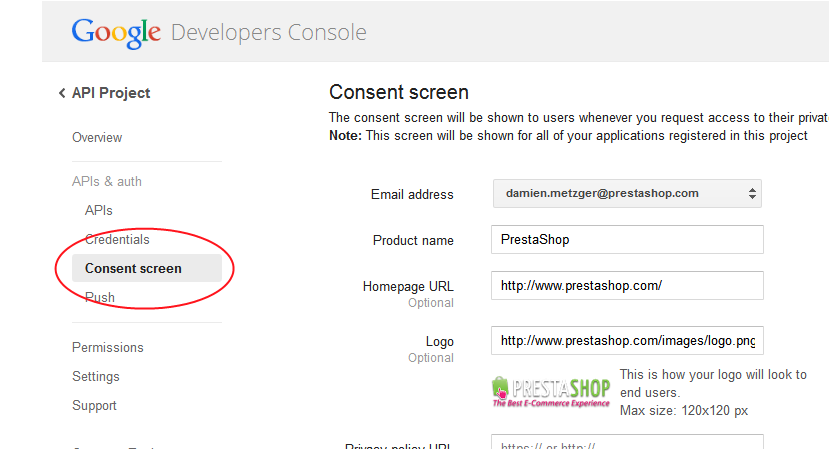
Task: Go back using API Project chevron arrow
Action: coord(62,93)
